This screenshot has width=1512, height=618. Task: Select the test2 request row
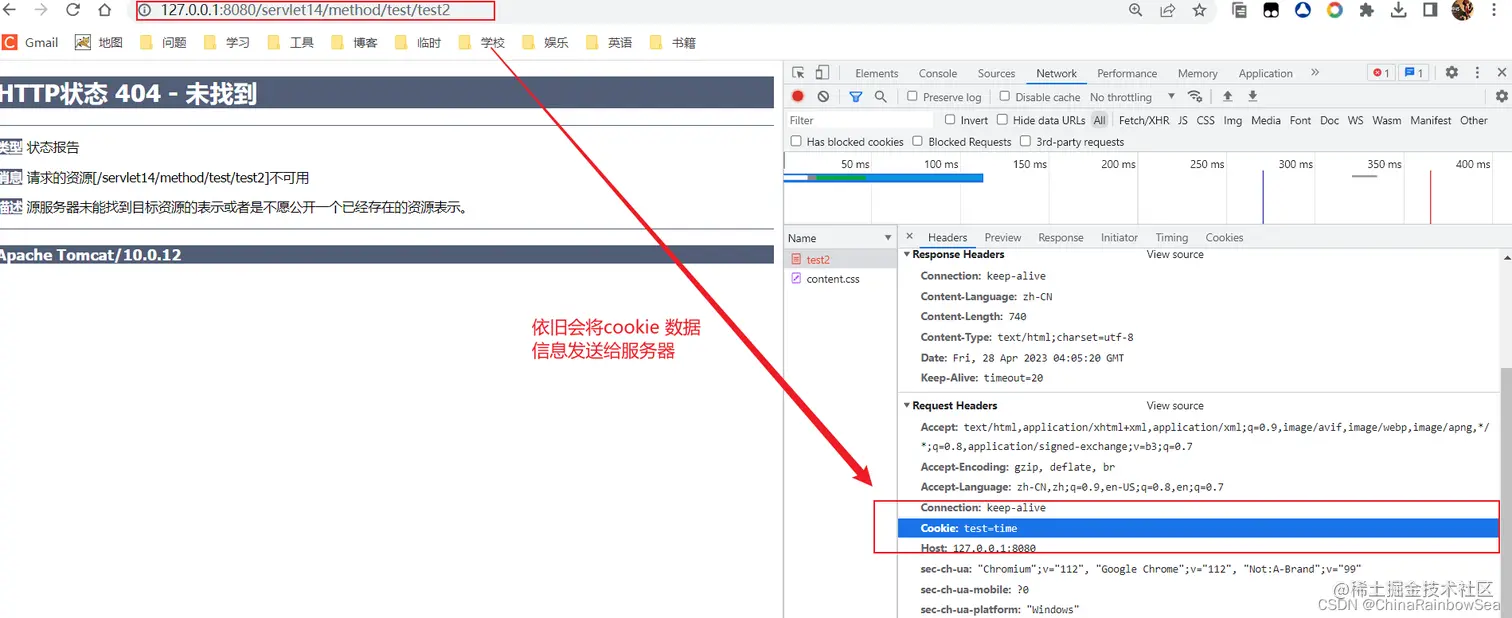point(840,260)
